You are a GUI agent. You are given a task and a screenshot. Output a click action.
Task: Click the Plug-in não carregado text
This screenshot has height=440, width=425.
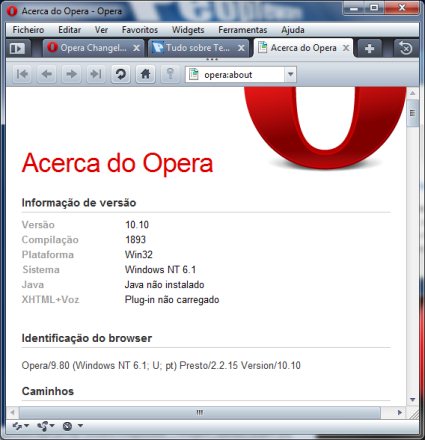pos(172,300)
